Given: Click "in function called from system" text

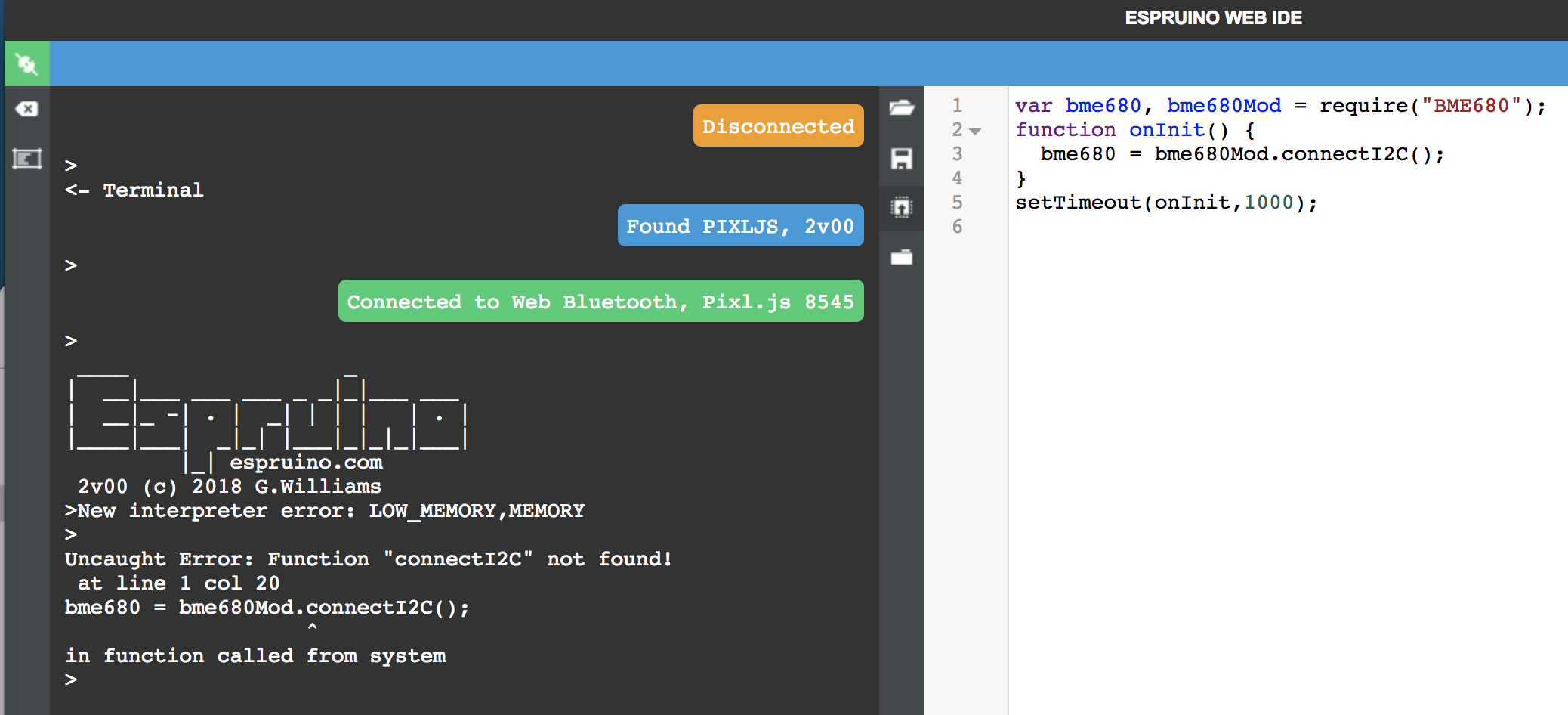Looking at the screenshot, I should pyautogui.click(x=256, y=656).
